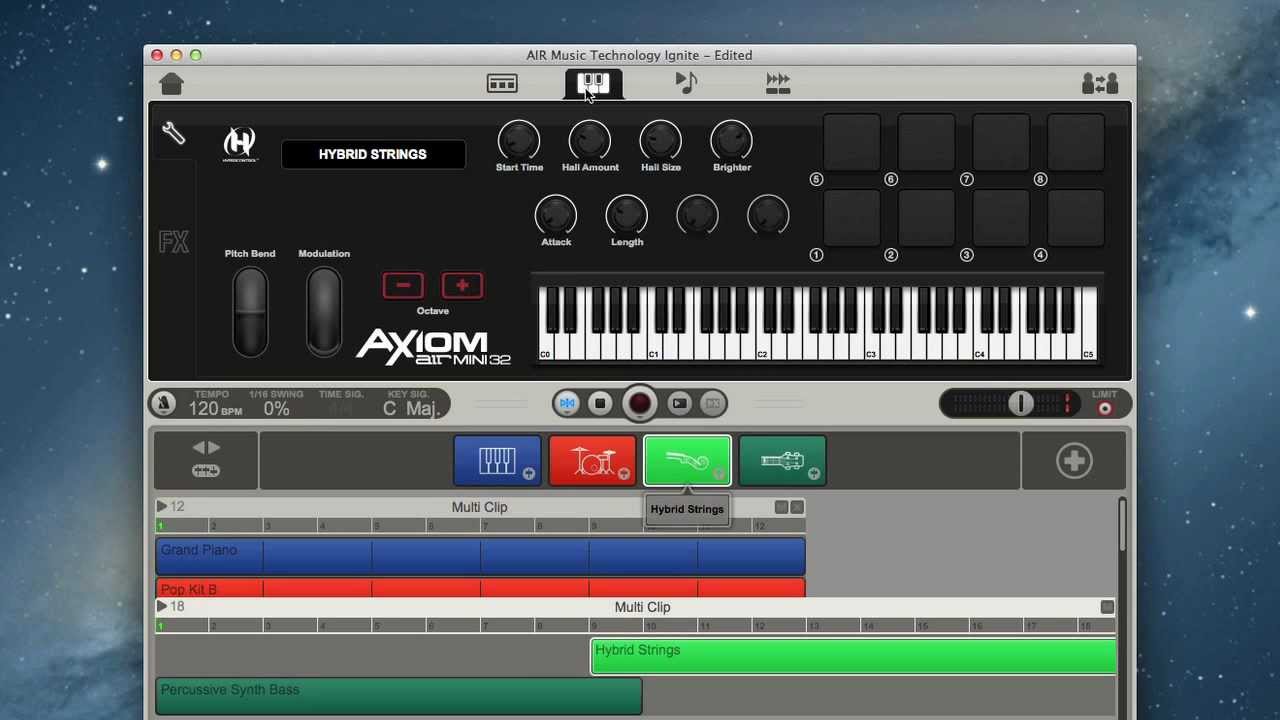Select the green Hybrid Strings player
This screenshot has height=720, width=1280.
coord(687,461)
